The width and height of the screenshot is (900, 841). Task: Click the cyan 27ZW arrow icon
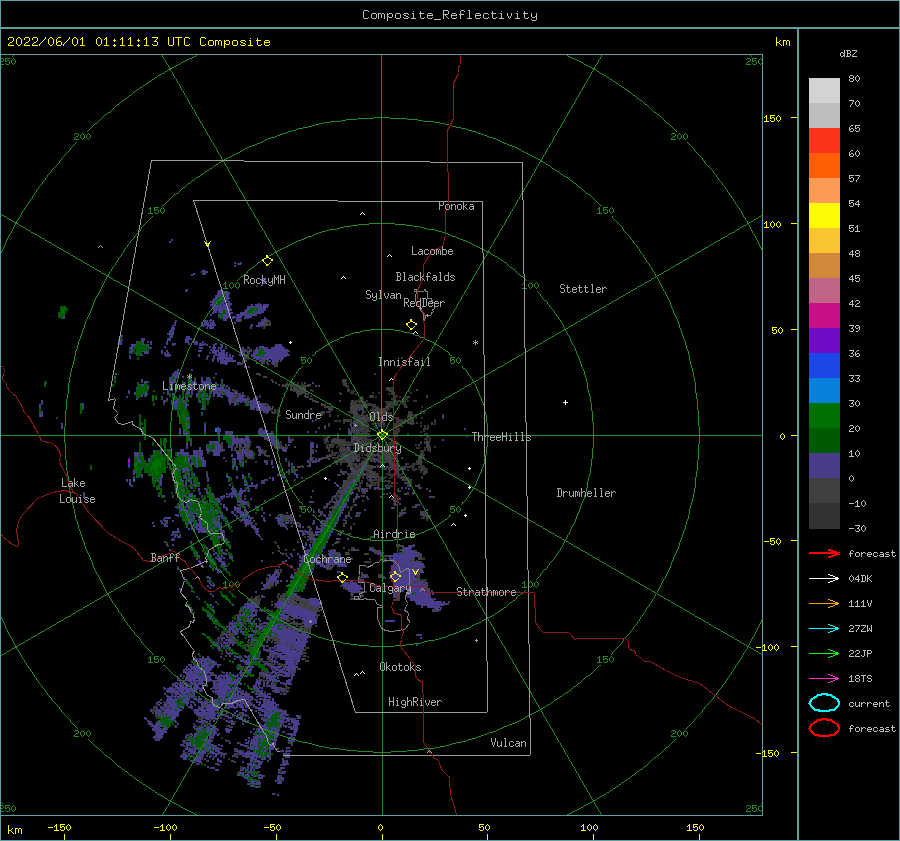click(x=824, y=629)
